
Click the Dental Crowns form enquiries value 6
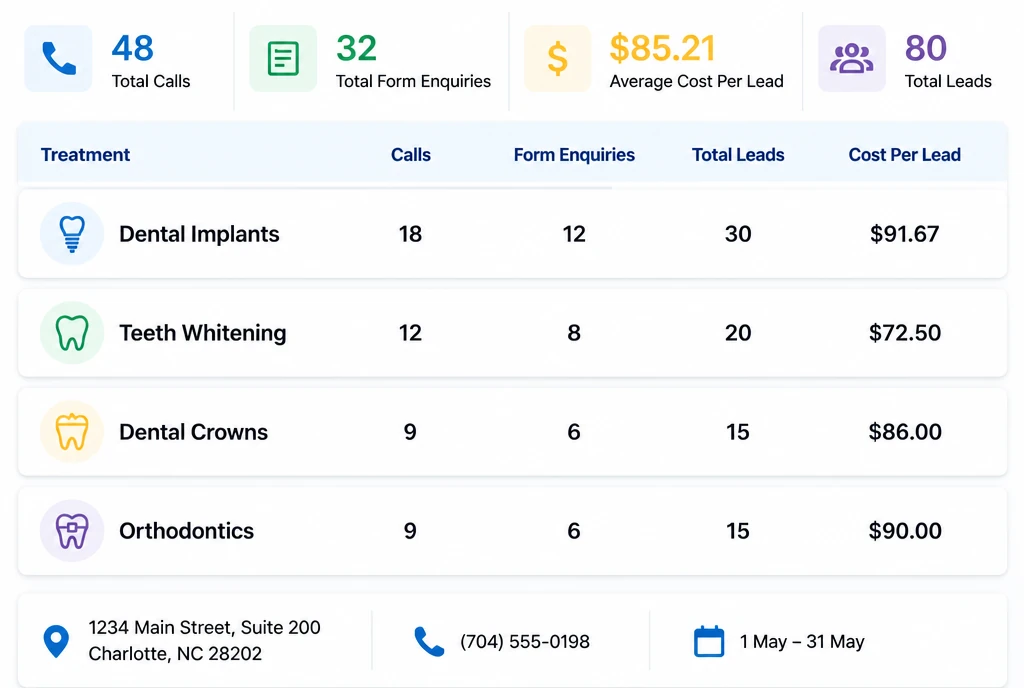[574, 432]
